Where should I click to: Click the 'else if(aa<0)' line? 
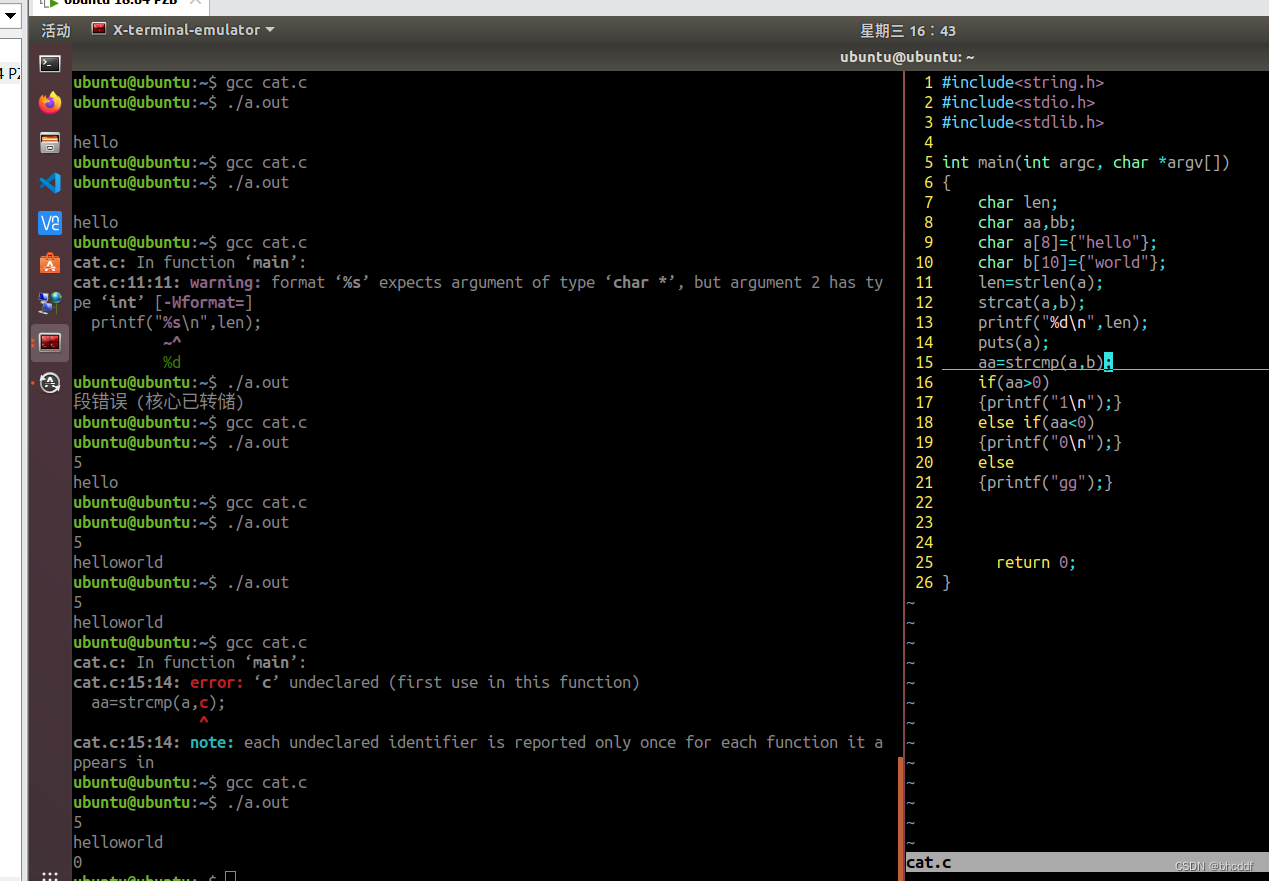1036,422
